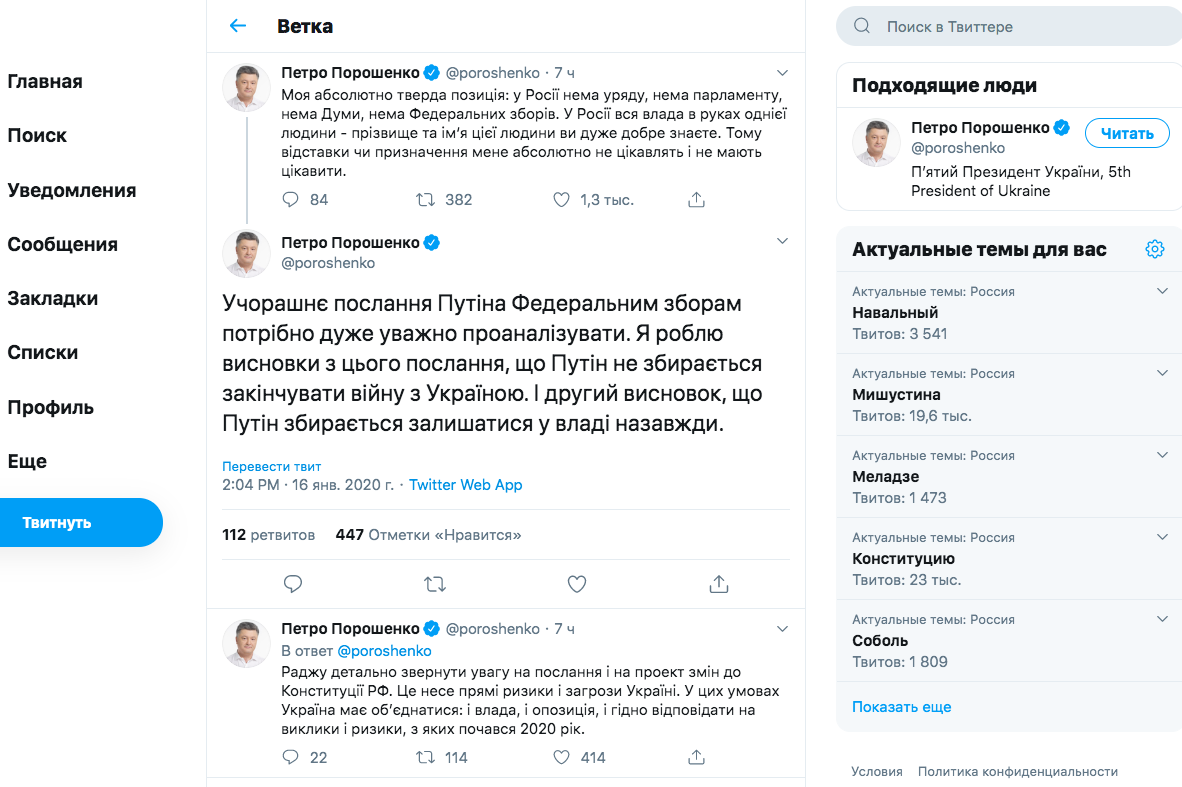The width and height of the screenshot is (1182, 787).
Task: Like the first tweet with 1,3 тыс. likes
Action: [x=562, y=200]
